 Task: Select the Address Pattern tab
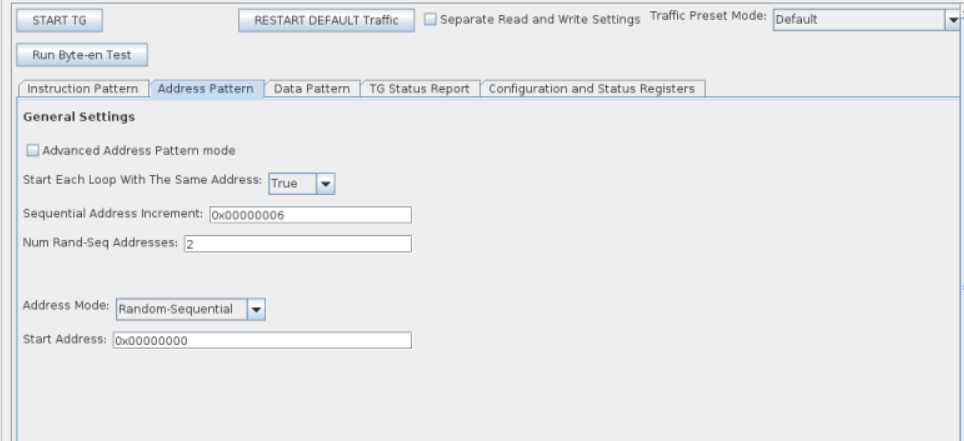click(206, 89)
